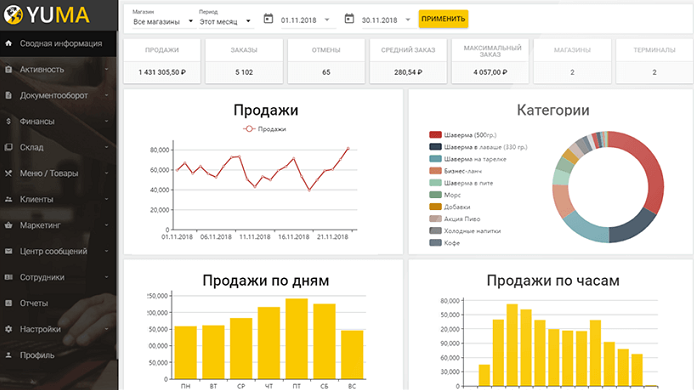Click the Заказы summary card
The image size is (694, 390).
(244, 61)
